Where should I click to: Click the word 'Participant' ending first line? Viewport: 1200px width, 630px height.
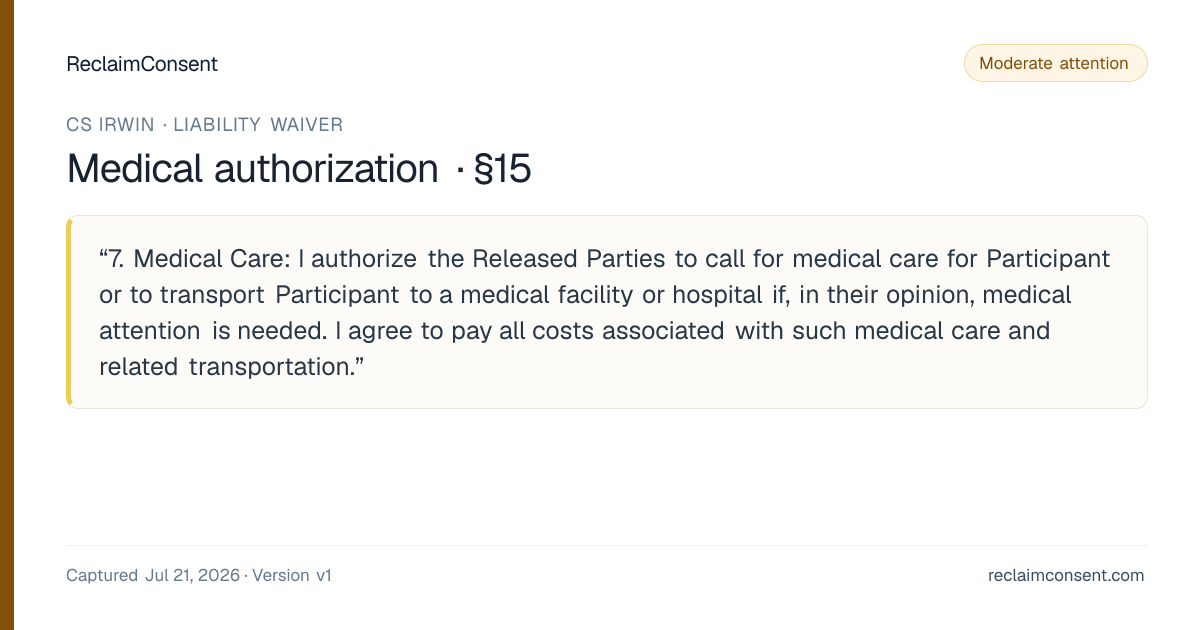tap(1048, 259)
